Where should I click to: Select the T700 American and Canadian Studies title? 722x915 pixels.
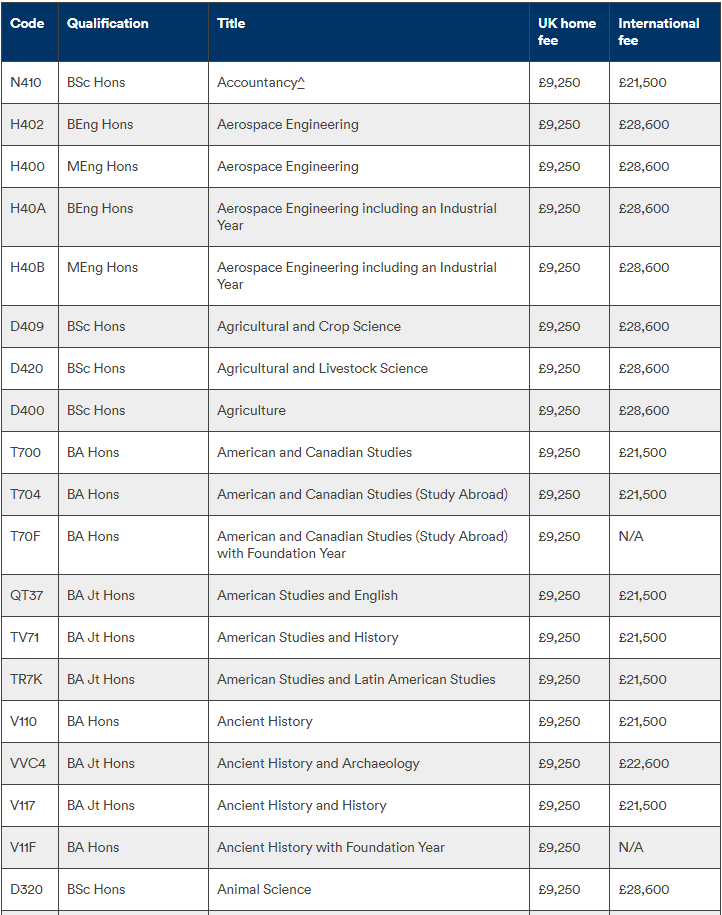[x=314, y=452]
